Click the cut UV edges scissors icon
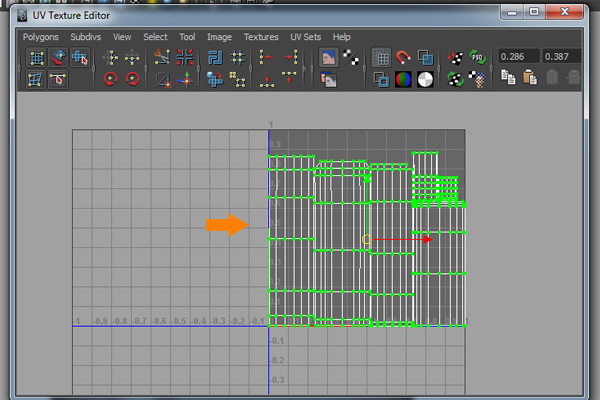600x400 pixels. [x=162, y=58]
